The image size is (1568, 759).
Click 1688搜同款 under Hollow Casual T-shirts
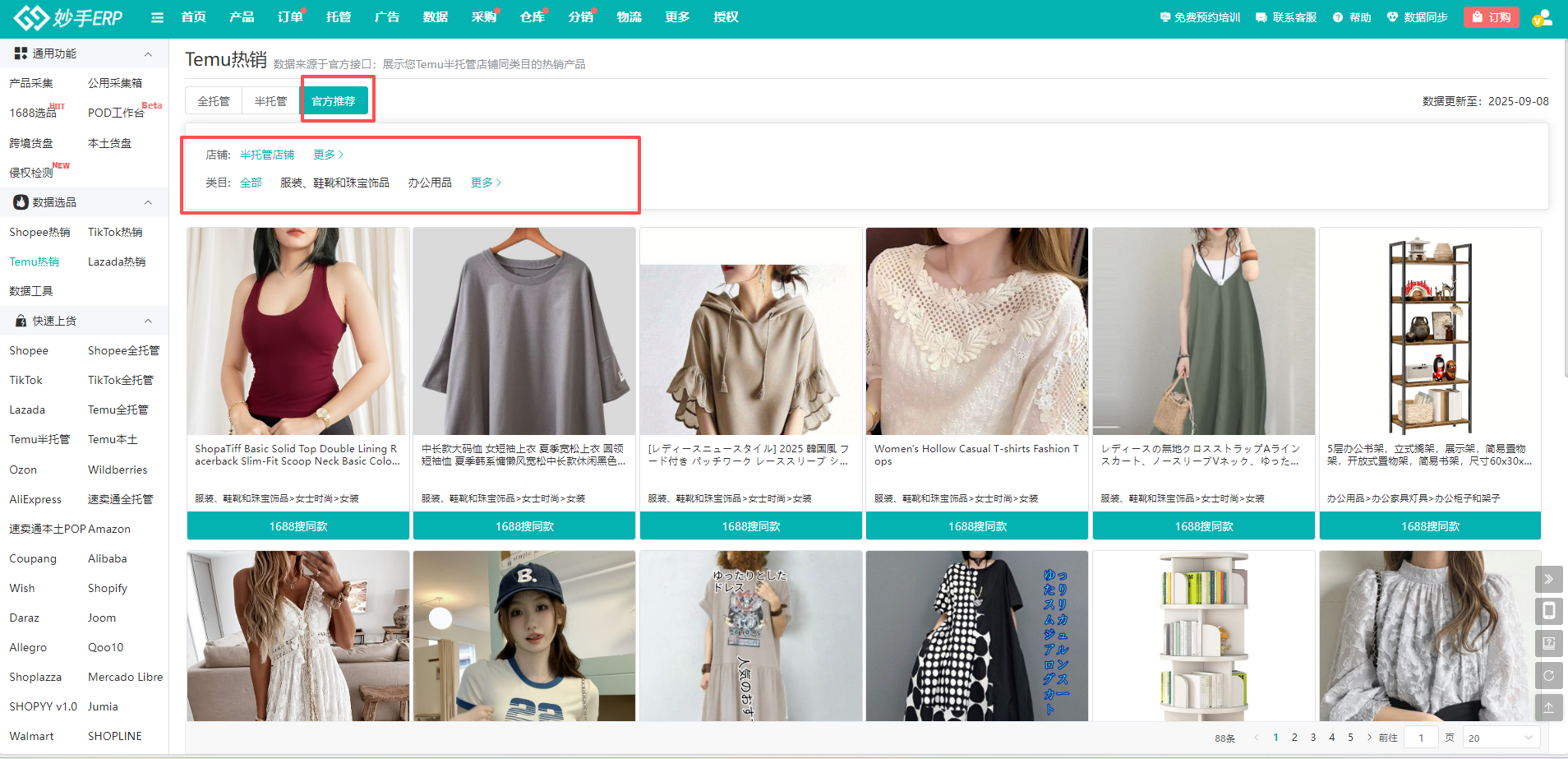pyautogui.click(x=977, y=526)
